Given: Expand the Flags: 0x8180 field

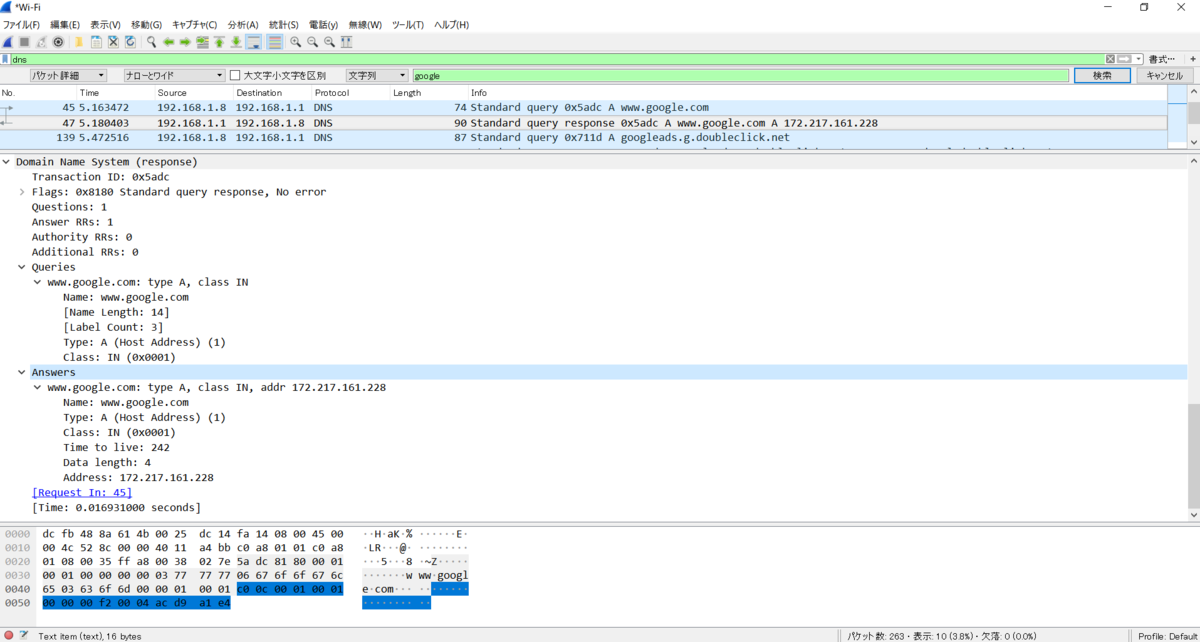Looking at the screenshot, I should [x=22, y=192].
